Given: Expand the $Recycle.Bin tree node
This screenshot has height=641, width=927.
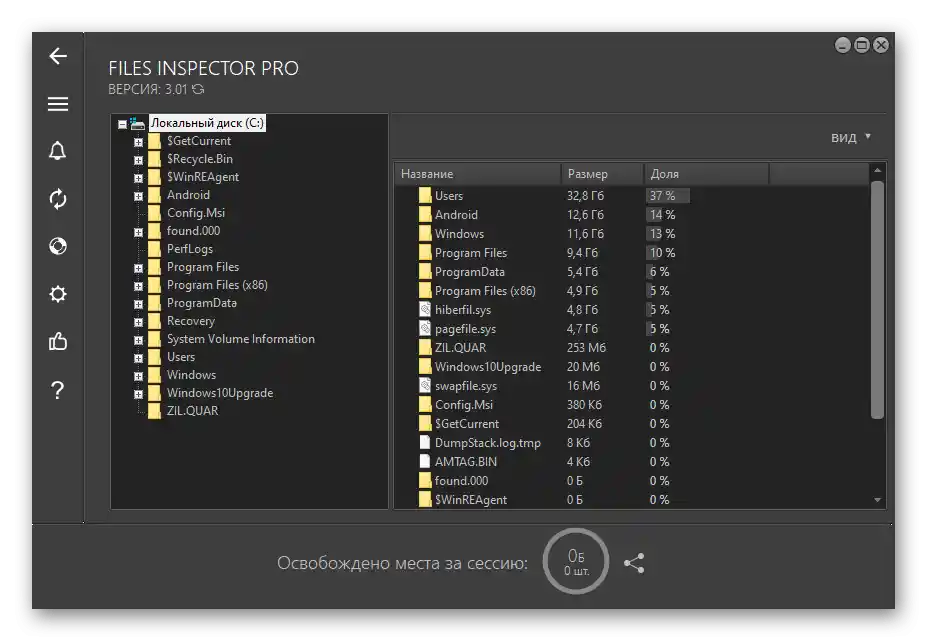Looking at the screenshot, I should 138,160.
